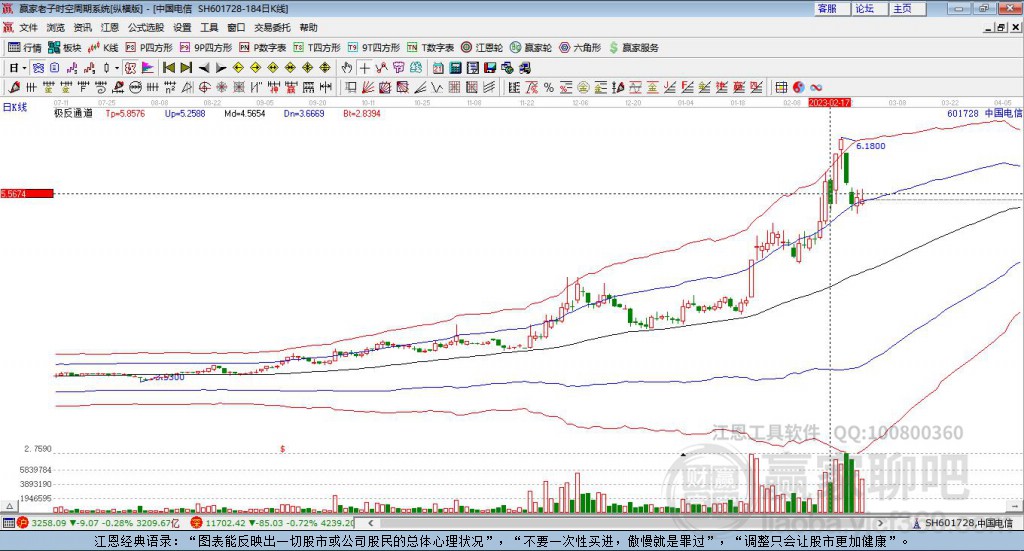Open the 赢家轮 wheel tool
Screen dimensions: 1024x551
[x=531, y=48]
